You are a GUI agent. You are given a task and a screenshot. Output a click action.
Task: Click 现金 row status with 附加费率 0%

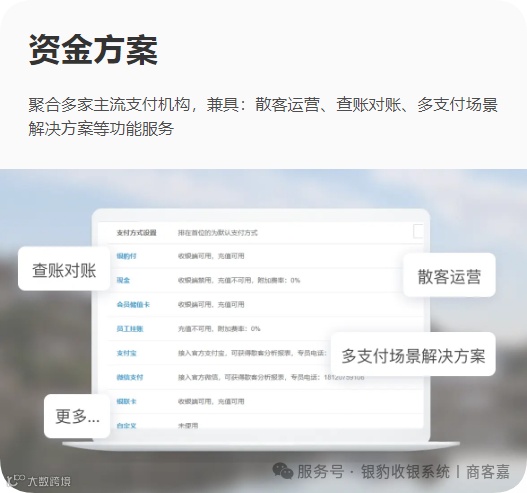[239, 280]
